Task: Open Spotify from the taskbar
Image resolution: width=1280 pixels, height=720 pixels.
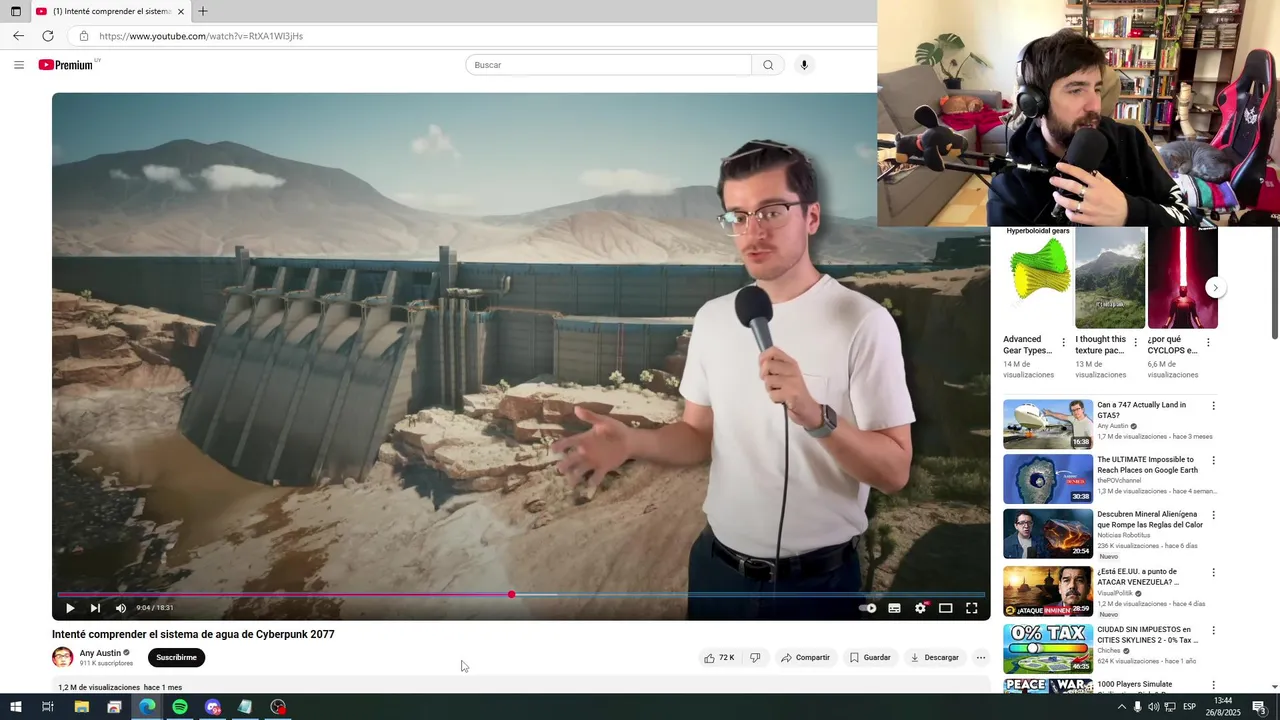Action: pyautogui.click(x=180, y=707)
